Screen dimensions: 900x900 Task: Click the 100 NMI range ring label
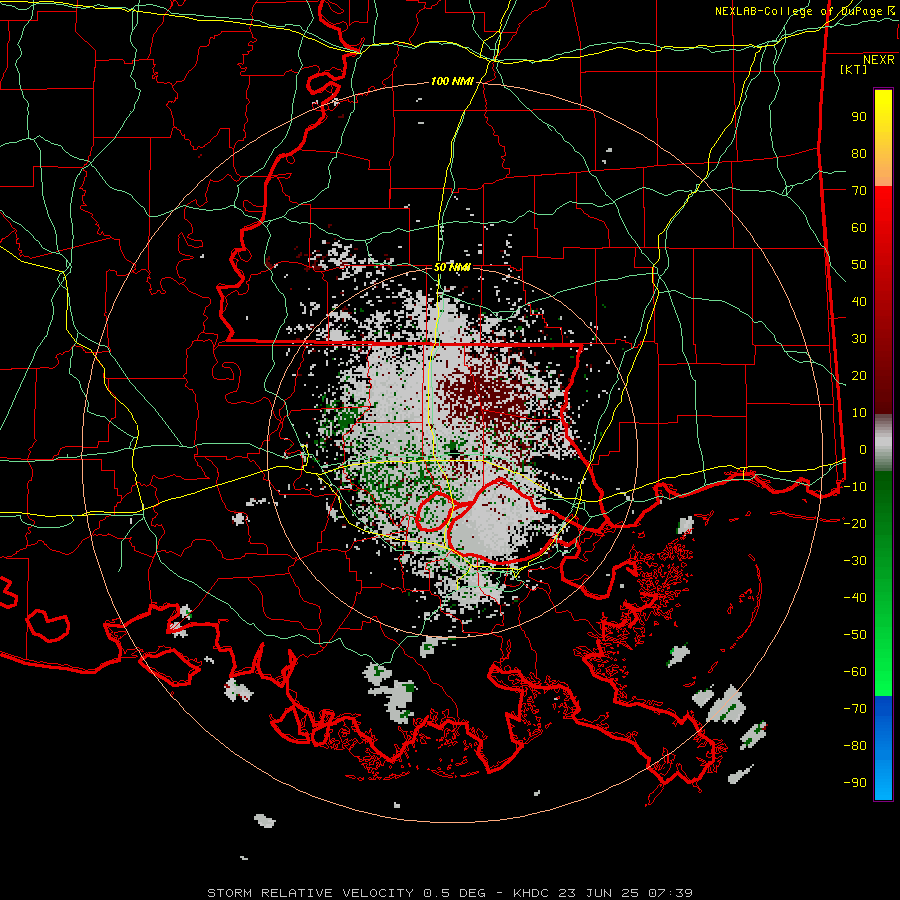click(x=452, y=82)
